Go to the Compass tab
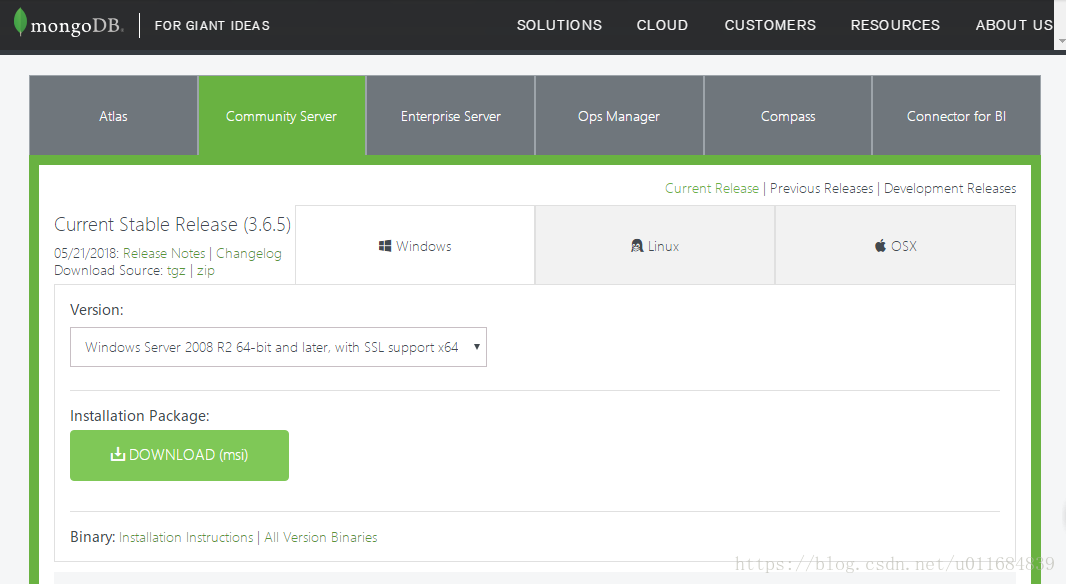The image size is (1066, 584). pyautogui.click(x=788, y=116)
